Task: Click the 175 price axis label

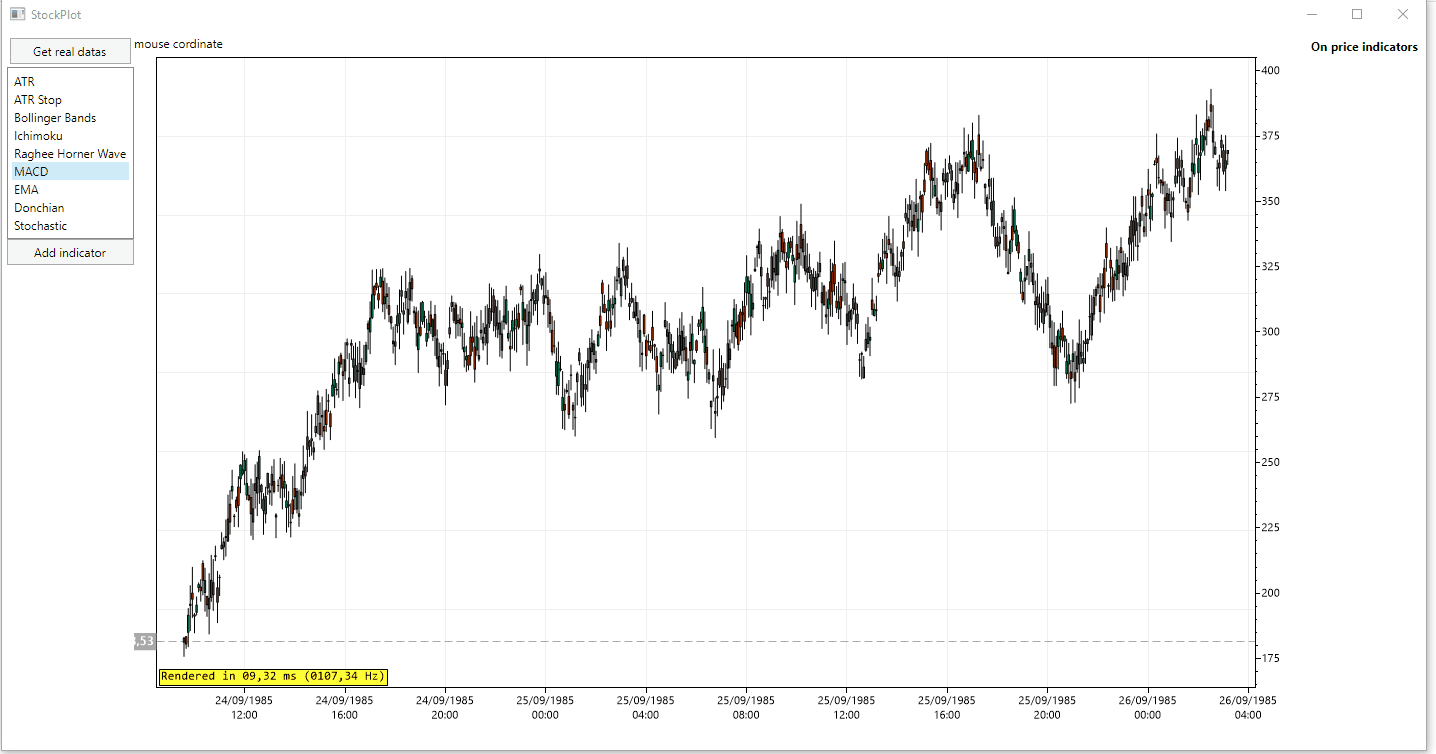Action: tap(1271, 658)
